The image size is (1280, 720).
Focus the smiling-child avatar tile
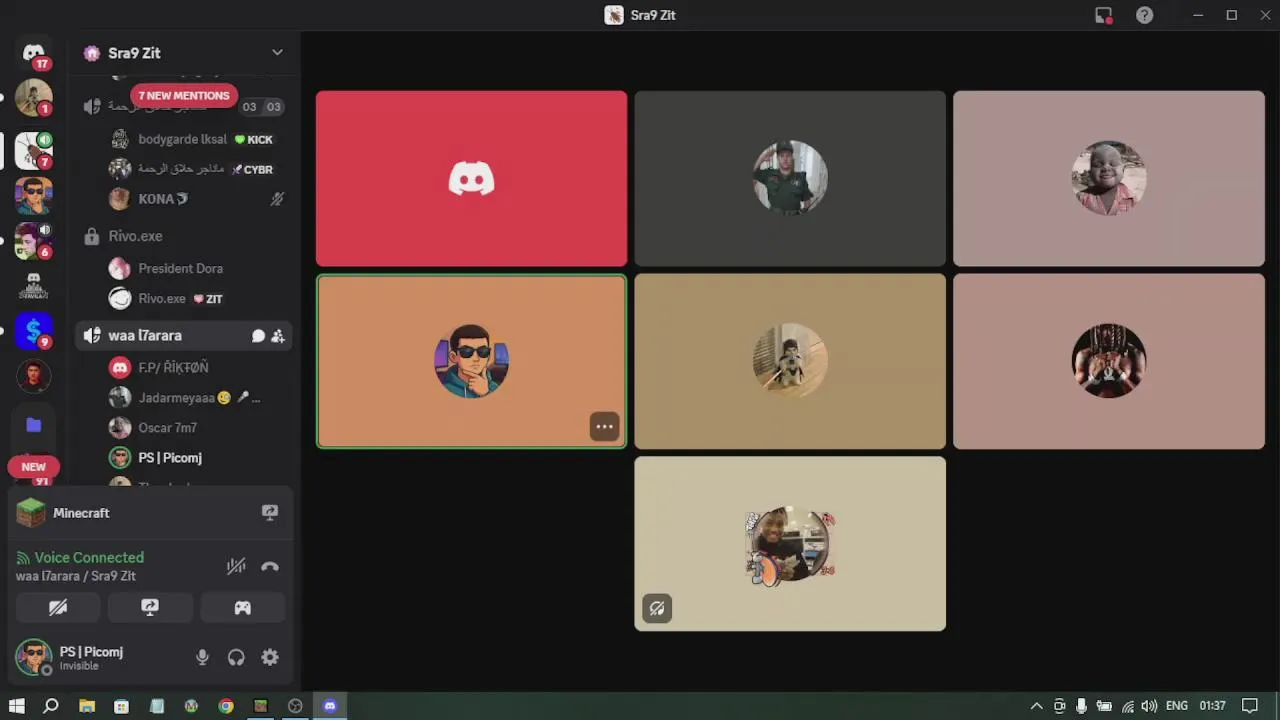click(1109, 179)
